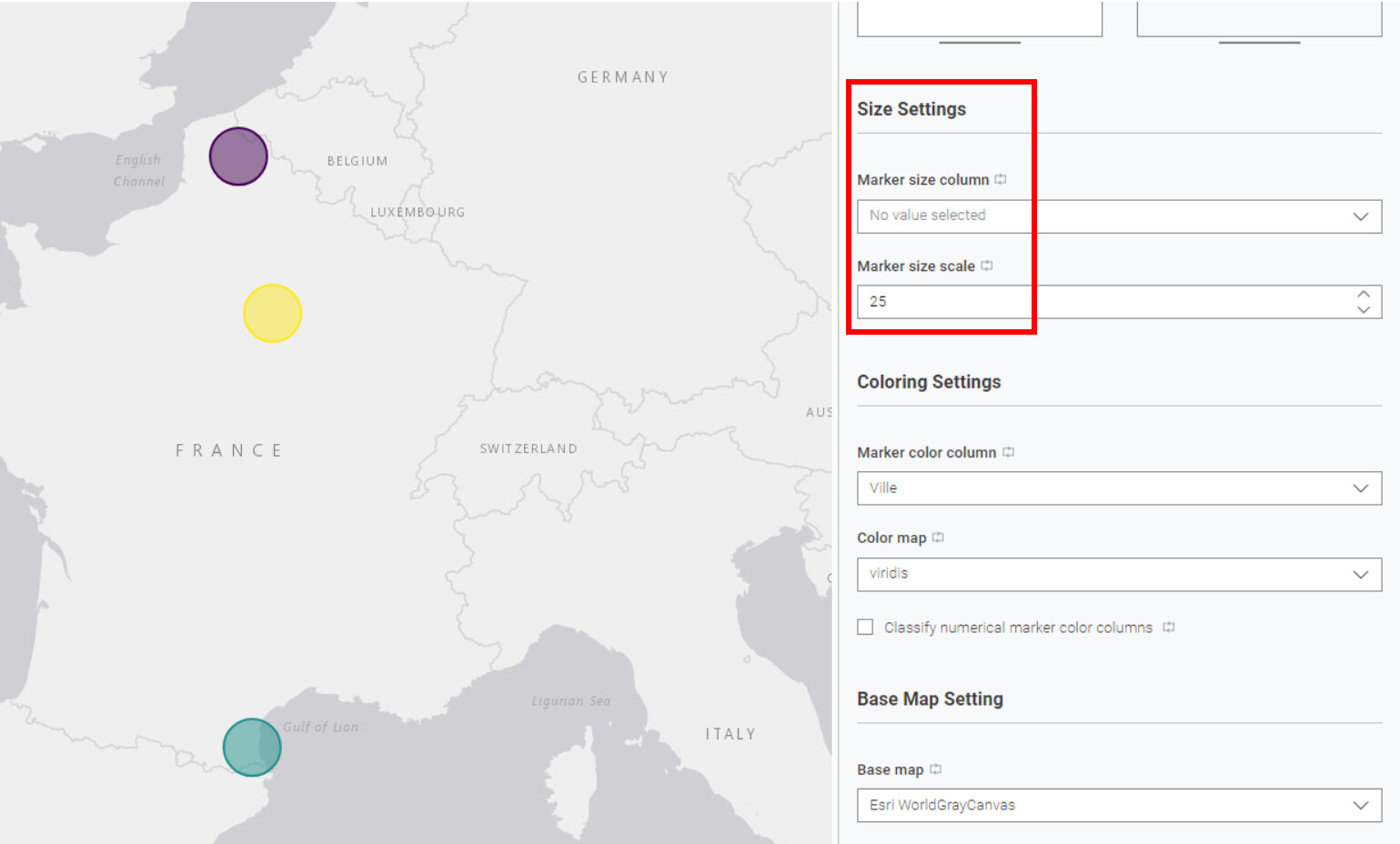Viewport: 1400px width, 844px height.
Task: Decrease Marker size scale with down arrow
Action: (1363, 309)
